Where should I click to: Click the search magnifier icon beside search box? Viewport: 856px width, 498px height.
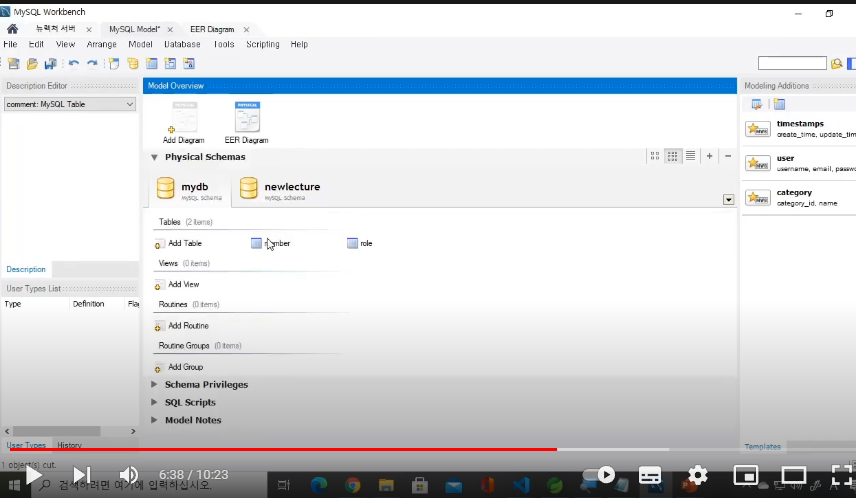[x=836, y=64]
